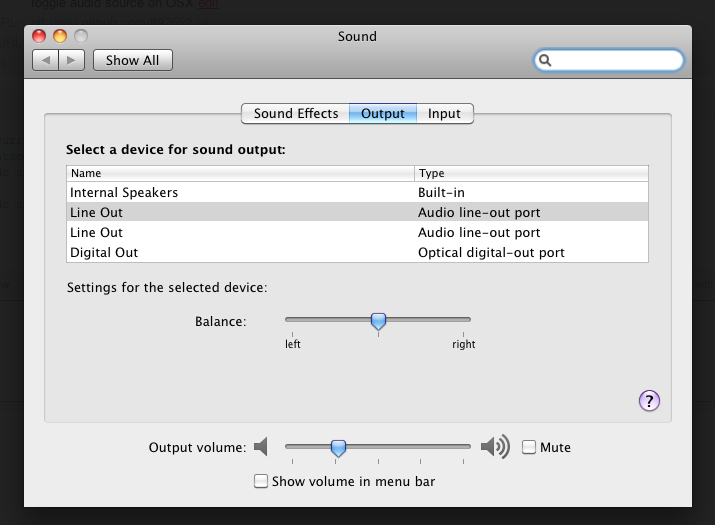The height and width of the screenshot is (525, 715).
Task: Select Digital Out output device
Action: (x=358, y=253)
